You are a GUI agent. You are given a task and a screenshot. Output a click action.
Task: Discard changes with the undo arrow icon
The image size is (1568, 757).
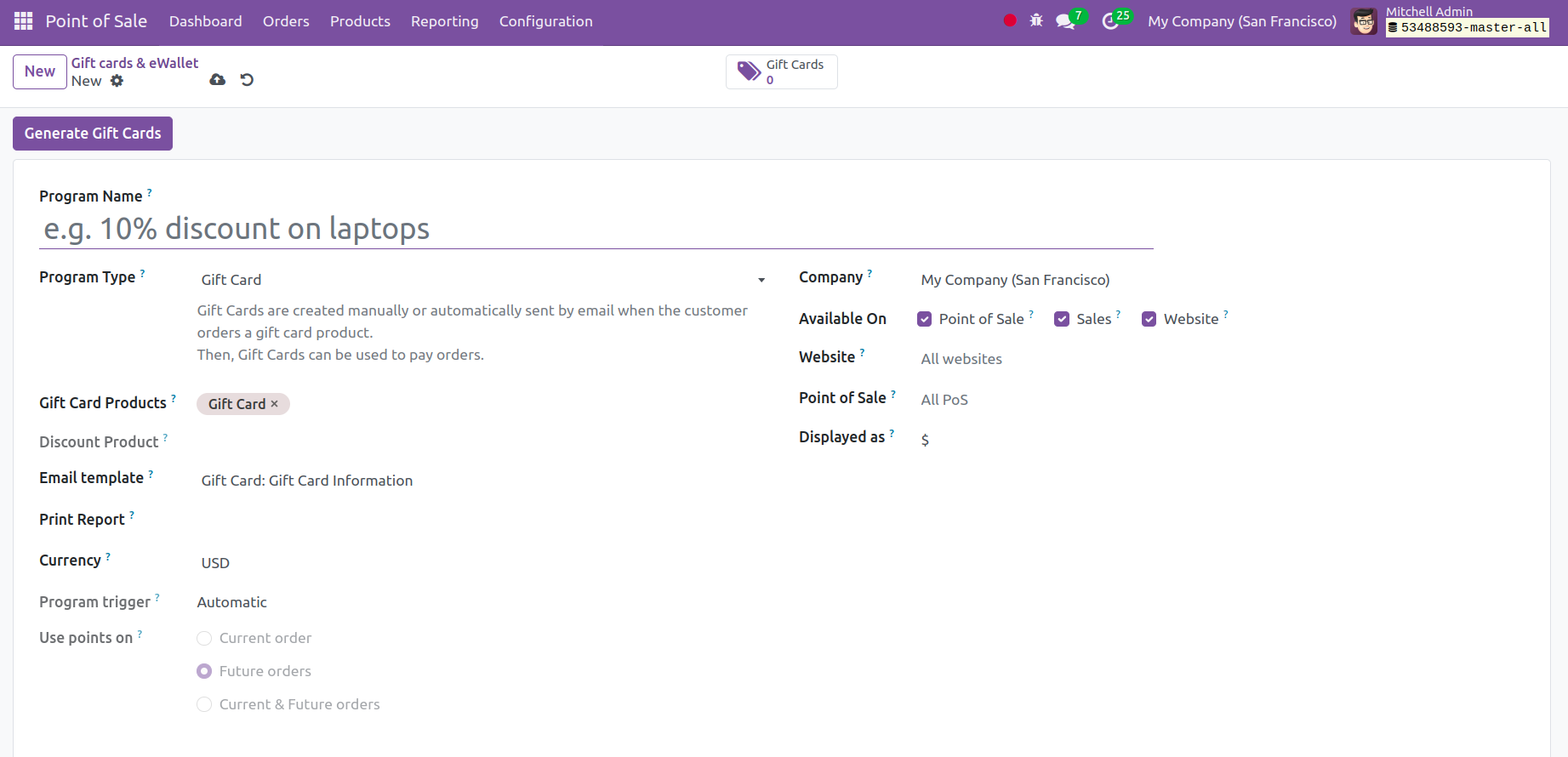pyautogui.click(x=247, y=80)
